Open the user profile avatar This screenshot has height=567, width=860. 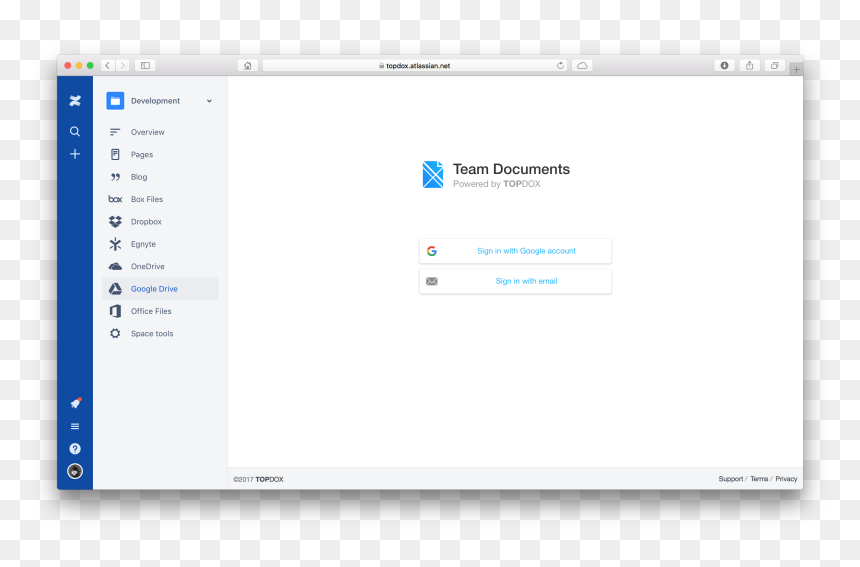75,471
